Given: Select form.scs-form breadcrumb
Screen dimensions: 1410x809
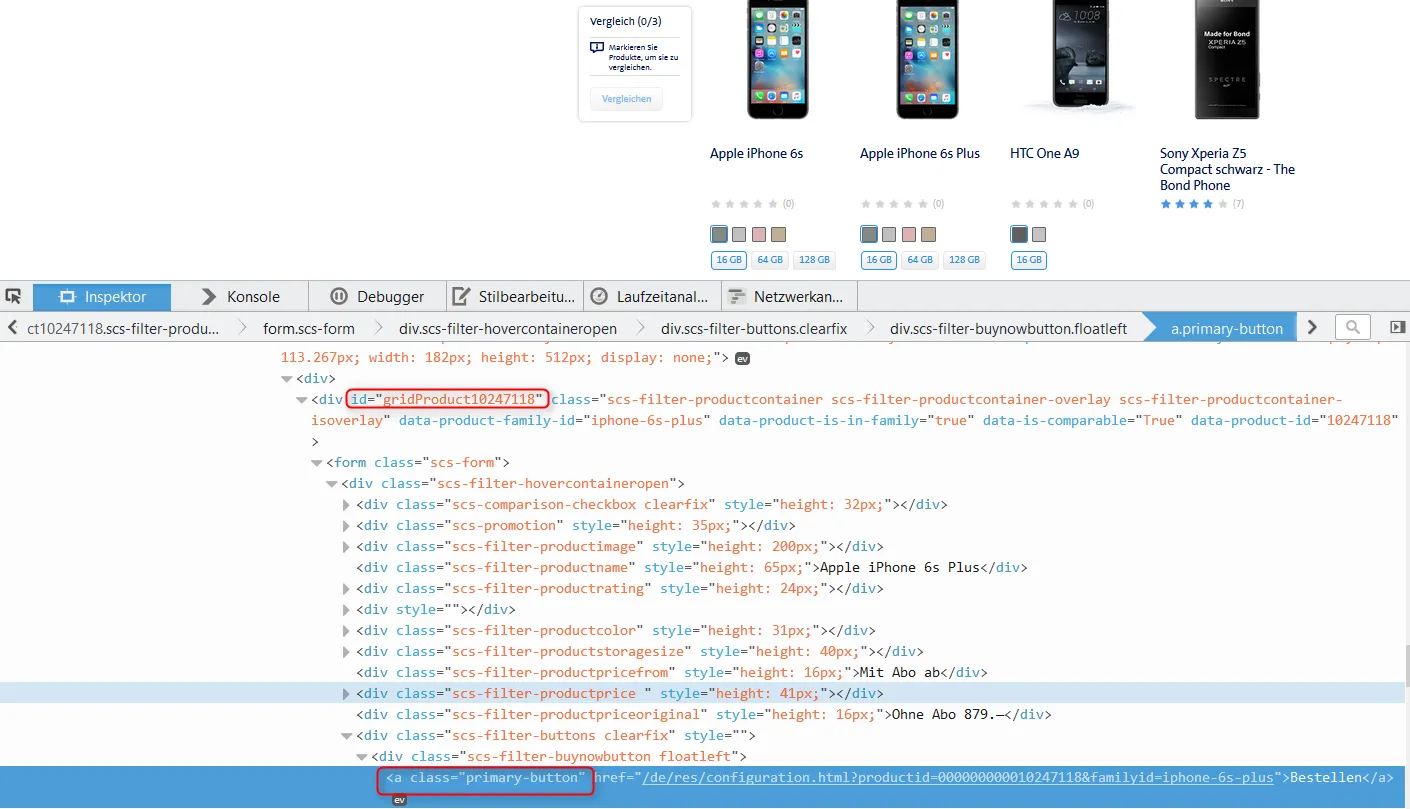Looking at the screenshot, I should pyautogui.click(x=309, y=328).
